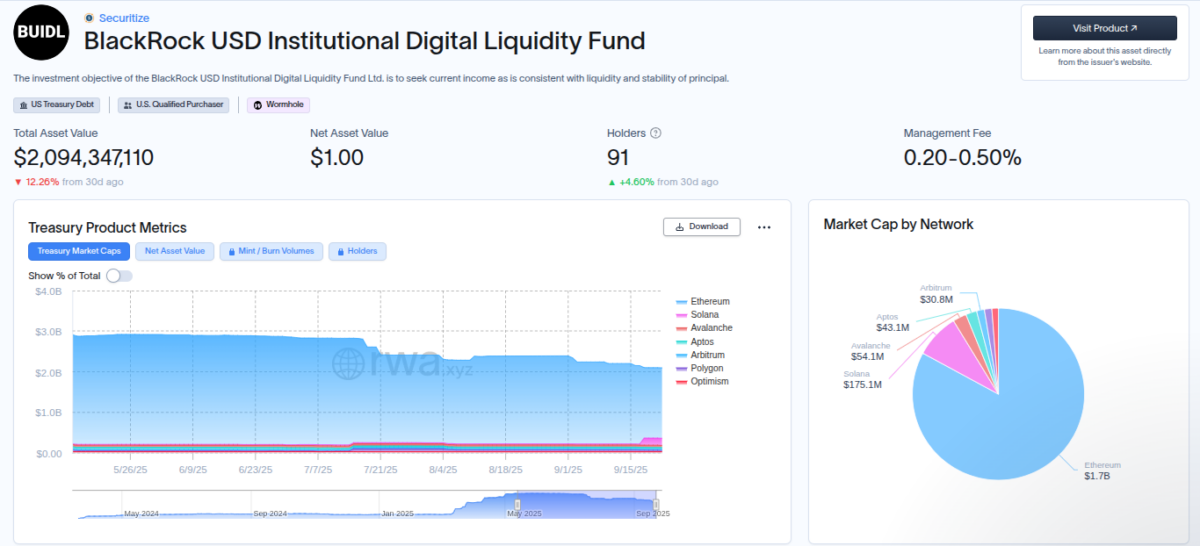Click the Treasury Product Metrics heading
Image resolution: width=1200 pixels, height=546 pixels.
[x=107, y=228]
